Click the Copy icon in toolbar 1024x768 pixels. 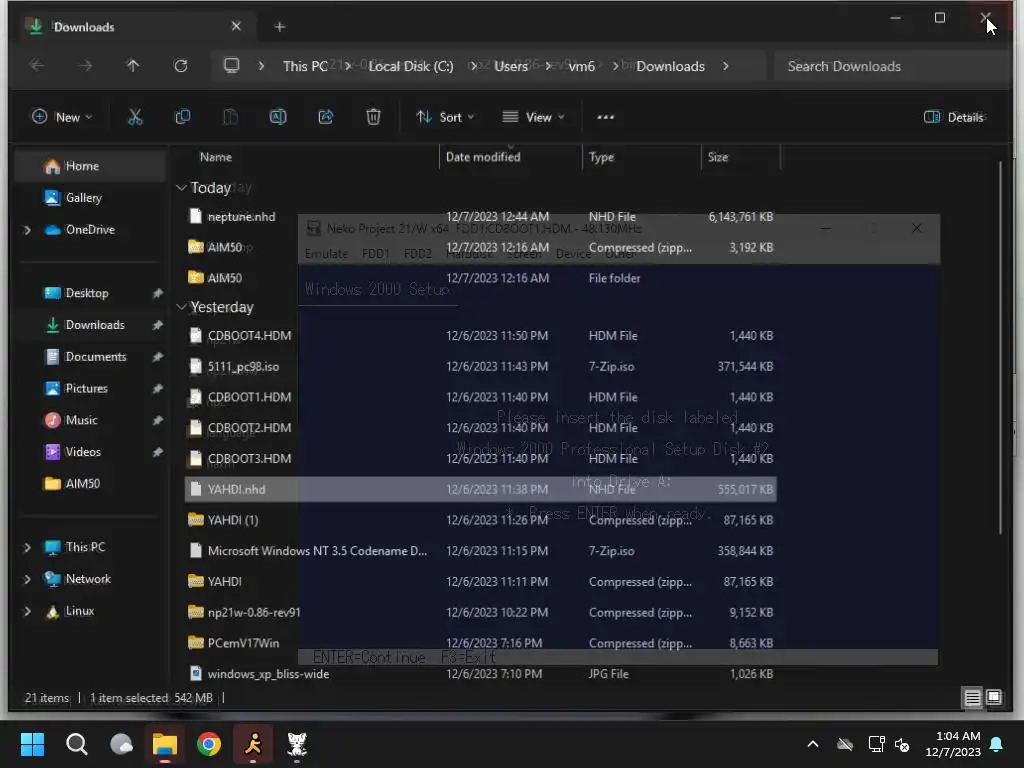coord(183,117)
